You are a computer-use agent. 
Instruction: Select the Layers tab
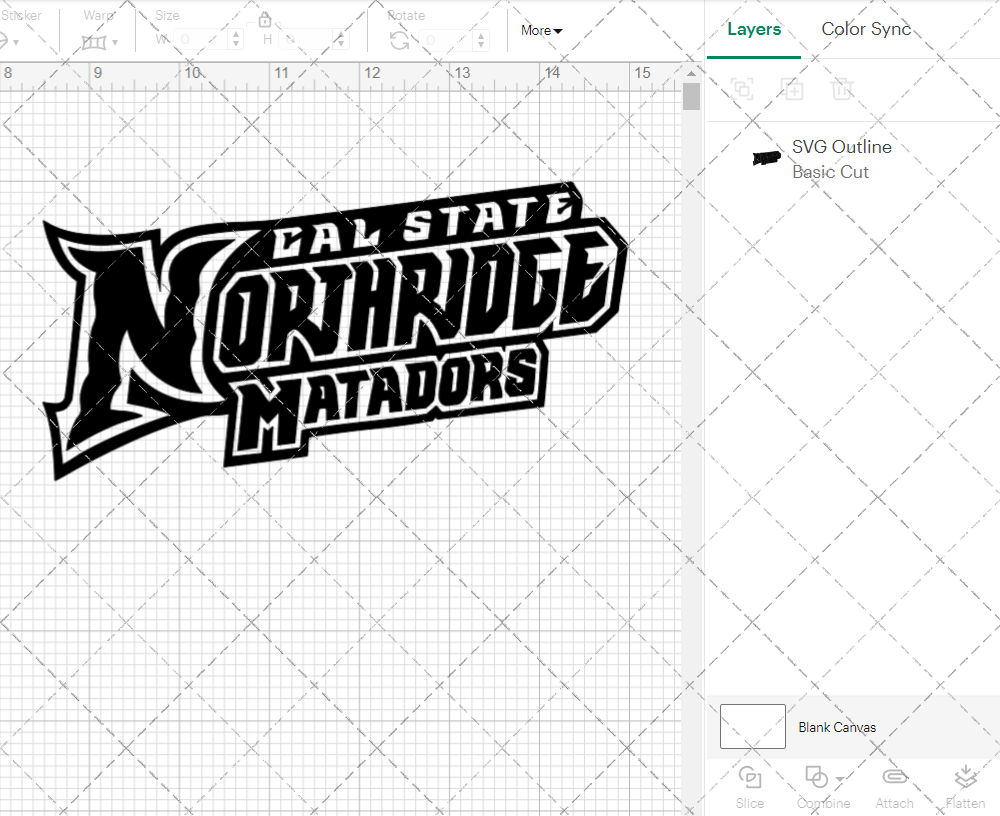coord(754,29)
